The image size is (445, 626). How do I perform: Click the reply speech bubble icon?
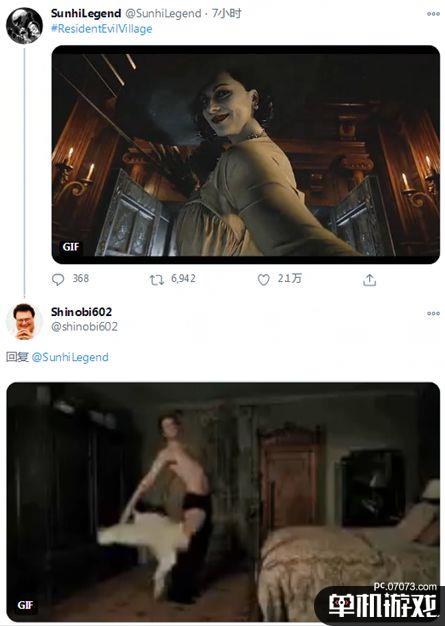58,279
